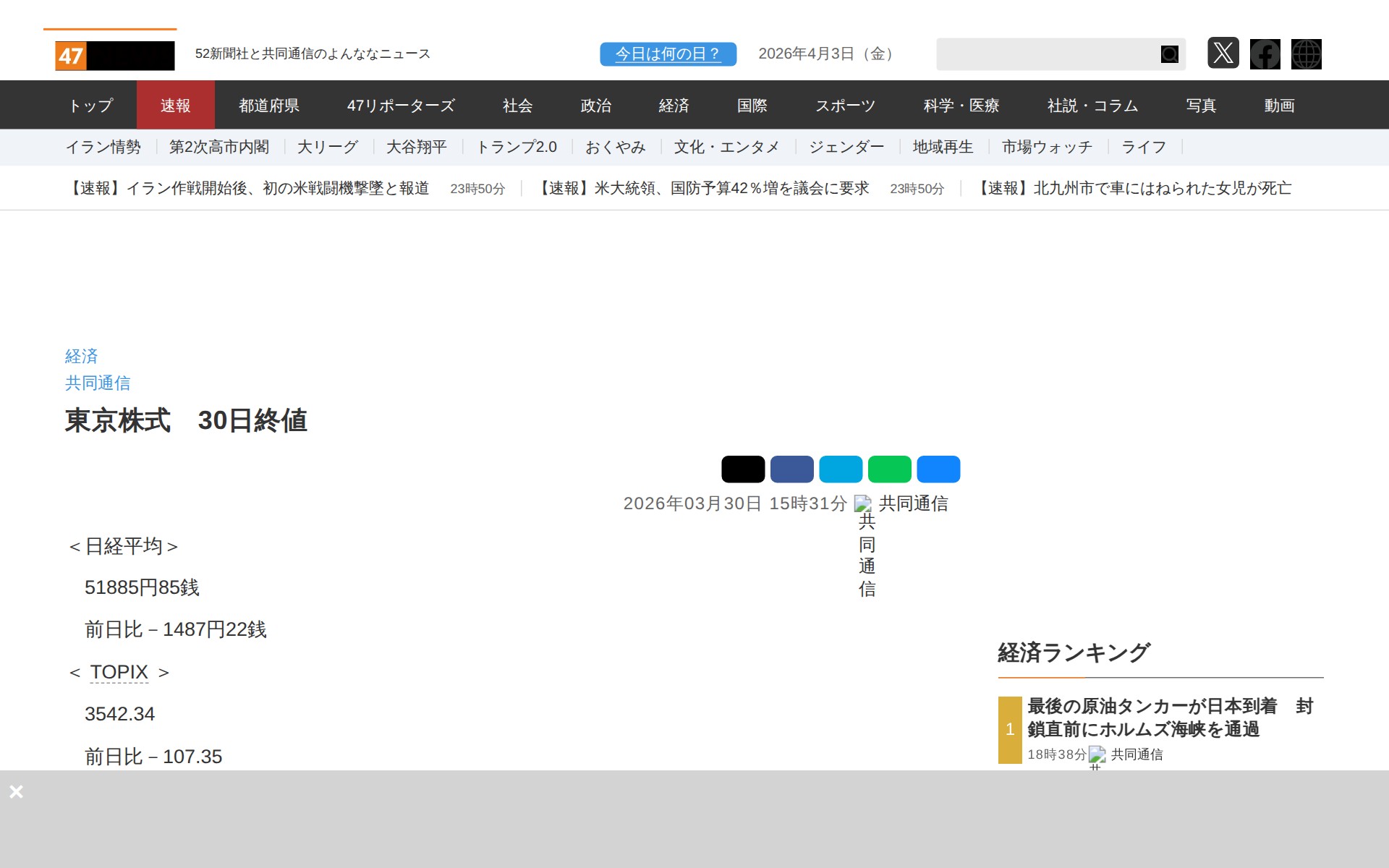This screenshot has width=1389, height=868.
Task: Open the Facebook page icon
Action: click(1265, 54)
